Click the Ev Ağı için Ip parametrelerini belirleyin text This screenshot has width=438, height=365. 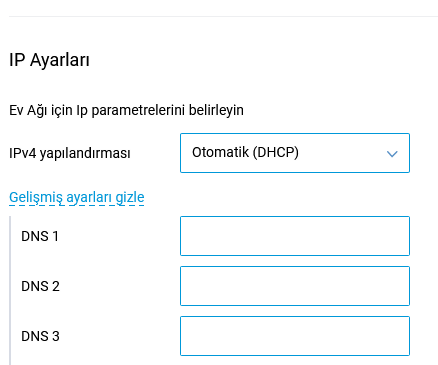[x=126, y=110]
